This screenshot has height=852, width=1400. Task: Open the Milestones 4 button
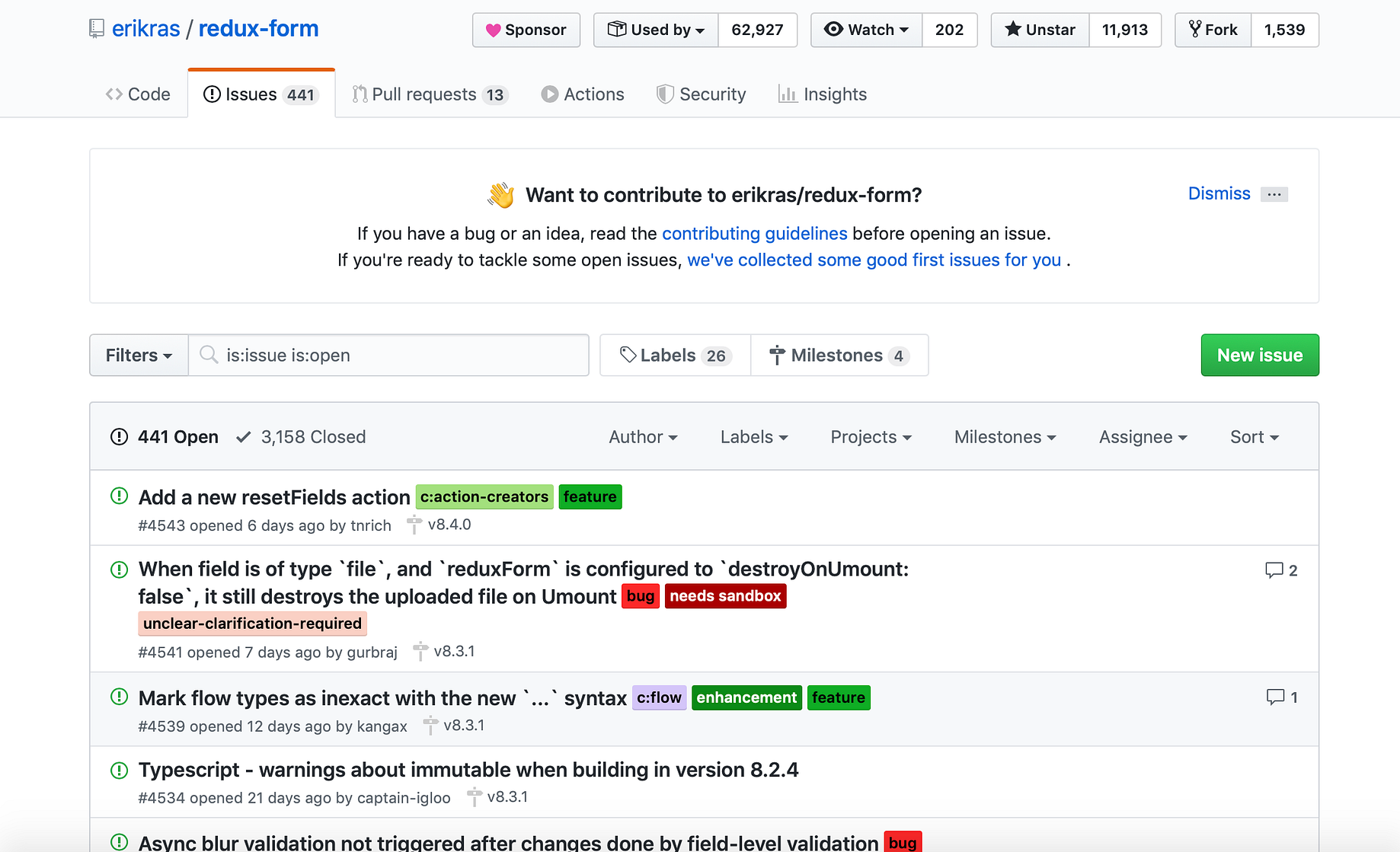[x=839, y=355]
